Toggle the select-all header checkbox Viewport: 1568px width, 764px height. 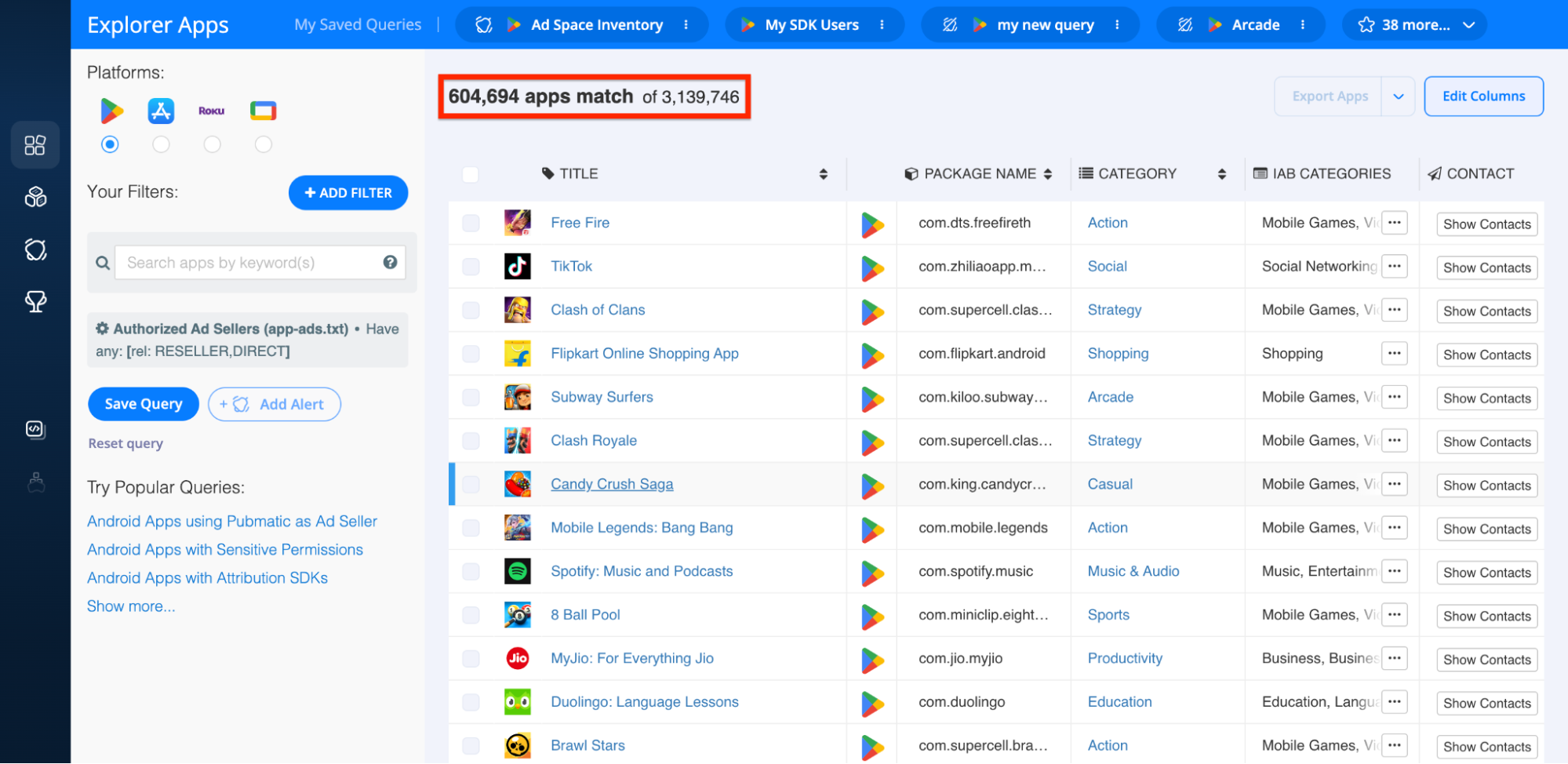click(471, 174)
